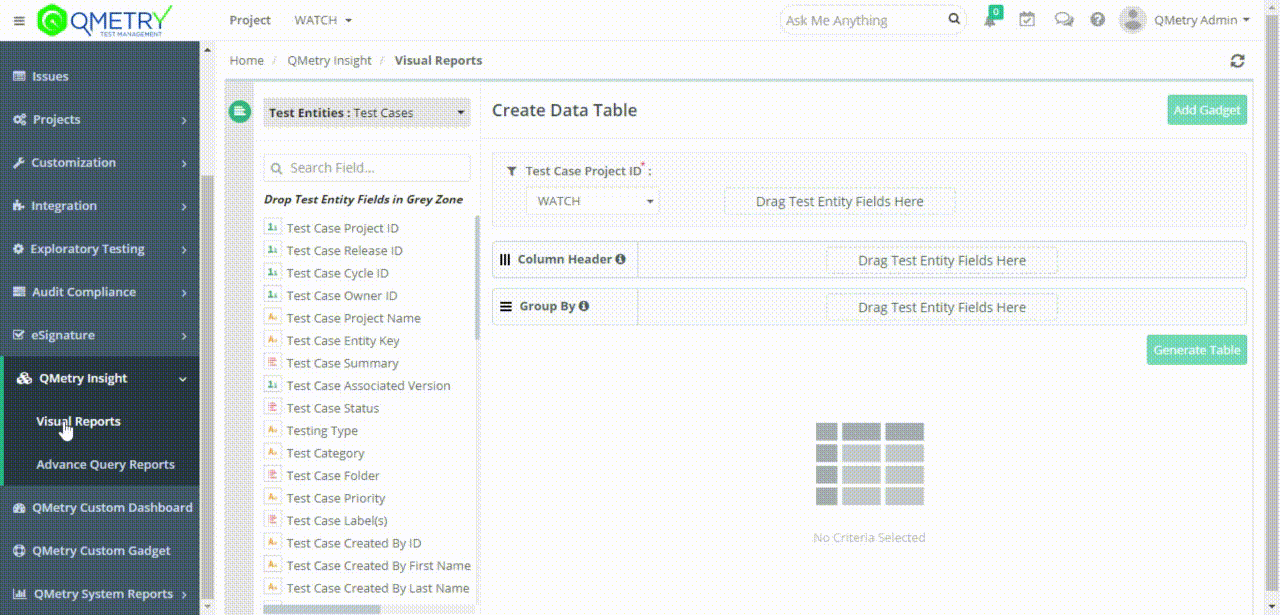Open Advance Query Reports in the sidebar
Viewport: 1280px width, 615px height.
(x=105, y=464)
